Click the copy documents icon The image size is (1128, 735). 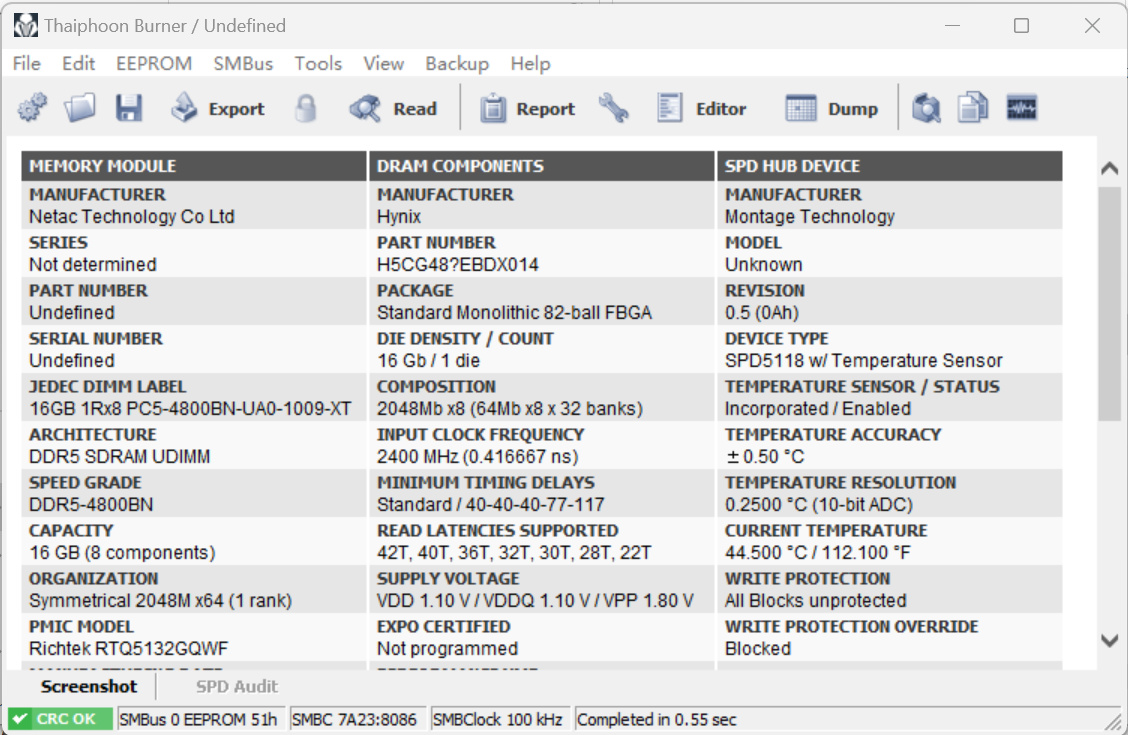pos(973,109)
